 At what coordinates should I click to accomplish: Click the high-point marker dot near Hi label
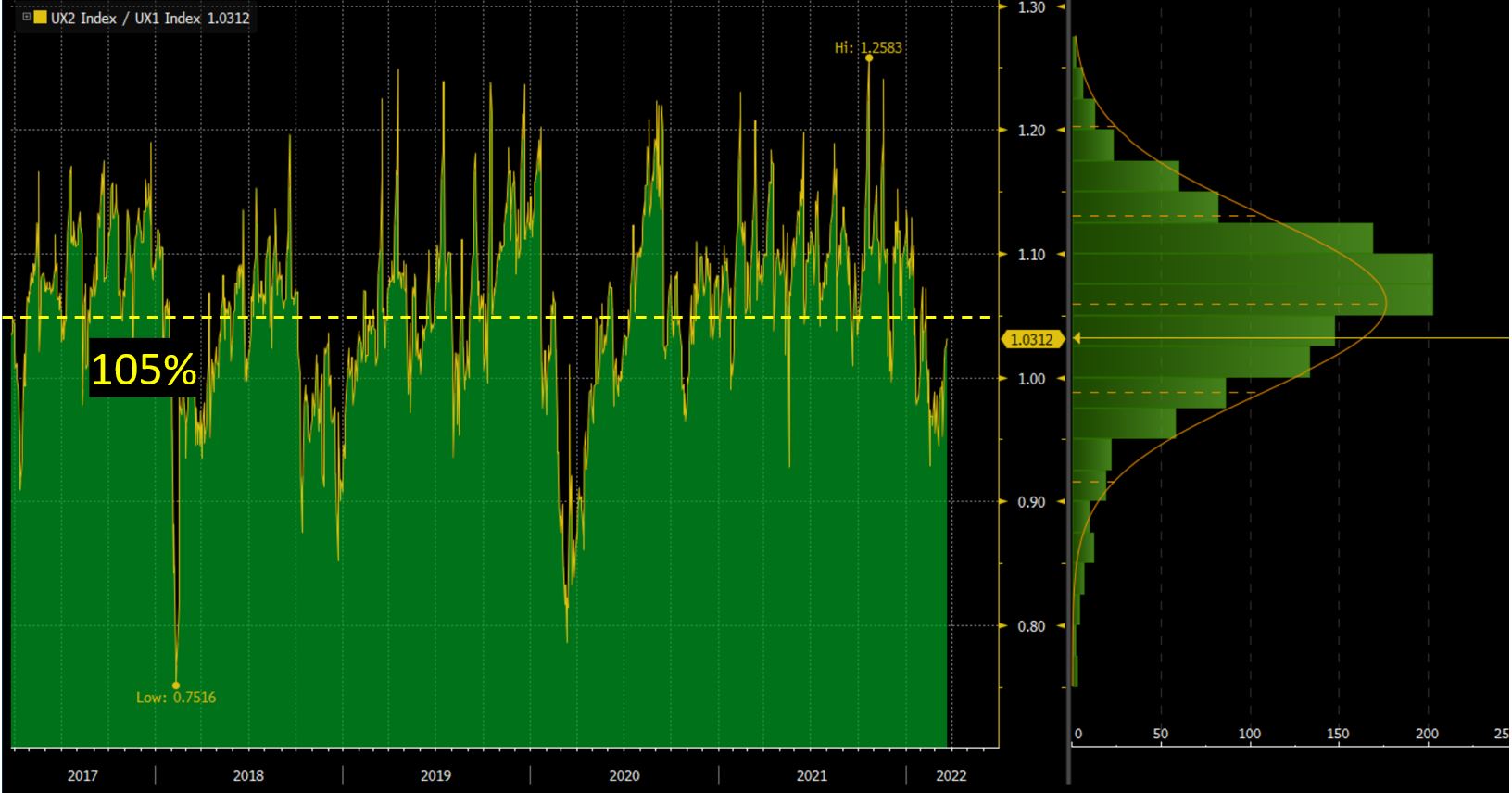869,58
